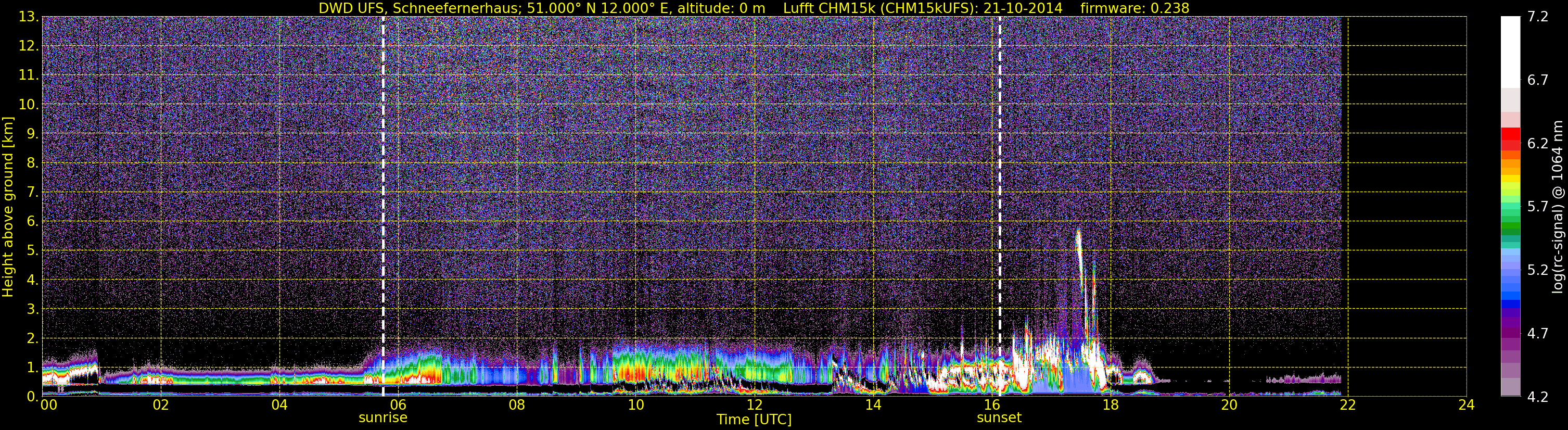Click the '6.' height axis tick label
Image resolution: width=1568 pixels, height=430 pixels.
(x=32, y=222)
